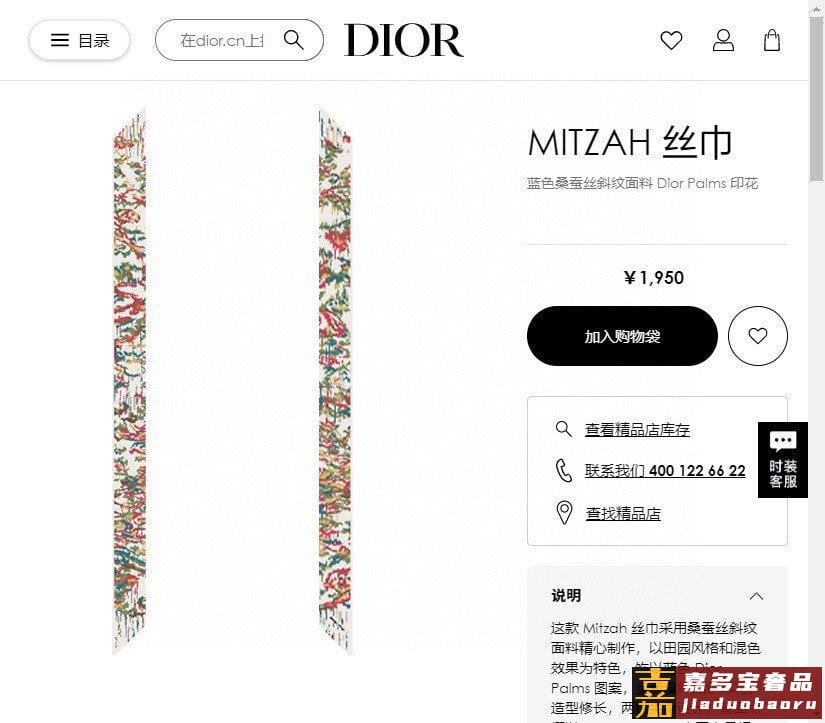Click the 说明 section header

tap(657, 596)
